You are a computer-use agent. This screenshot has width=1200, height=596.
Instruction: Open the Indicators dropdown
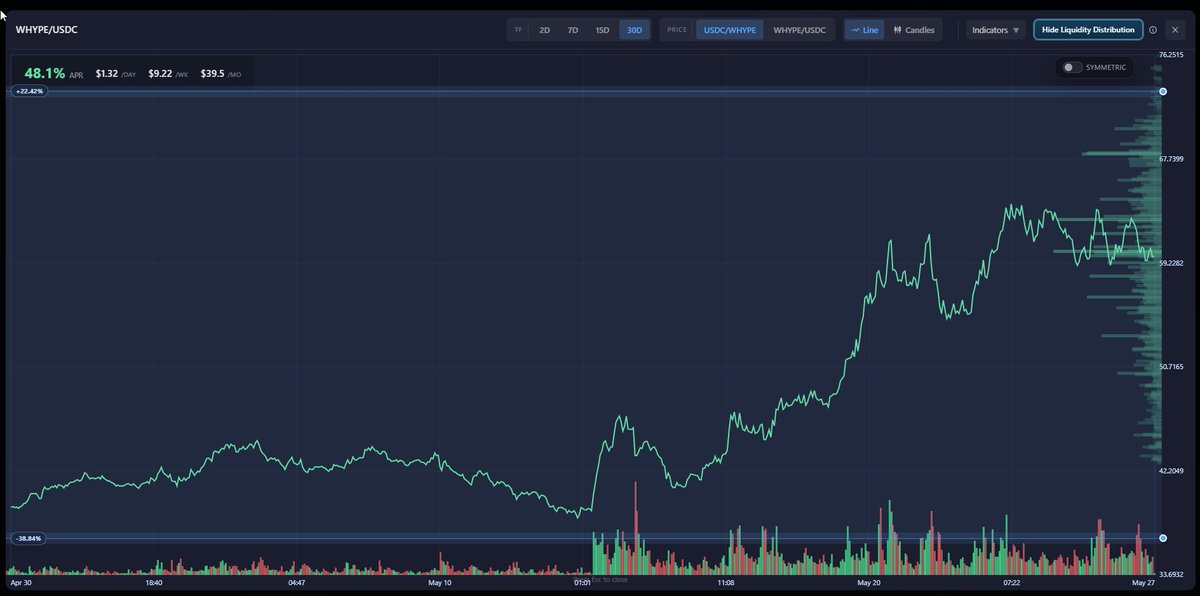click(996, 30)
